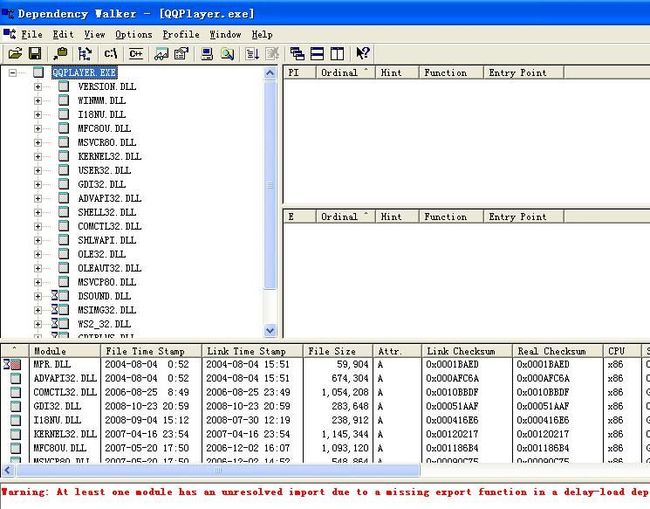Viewport: 650px width, 509px height.
Task: Click the app icon left of File menu
Action: 10,34
